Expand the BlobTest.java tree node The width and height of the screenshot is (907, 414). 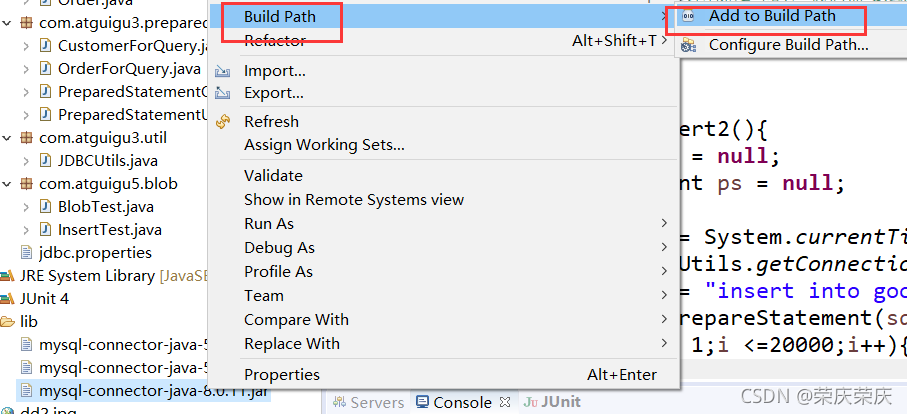[26, 207]
